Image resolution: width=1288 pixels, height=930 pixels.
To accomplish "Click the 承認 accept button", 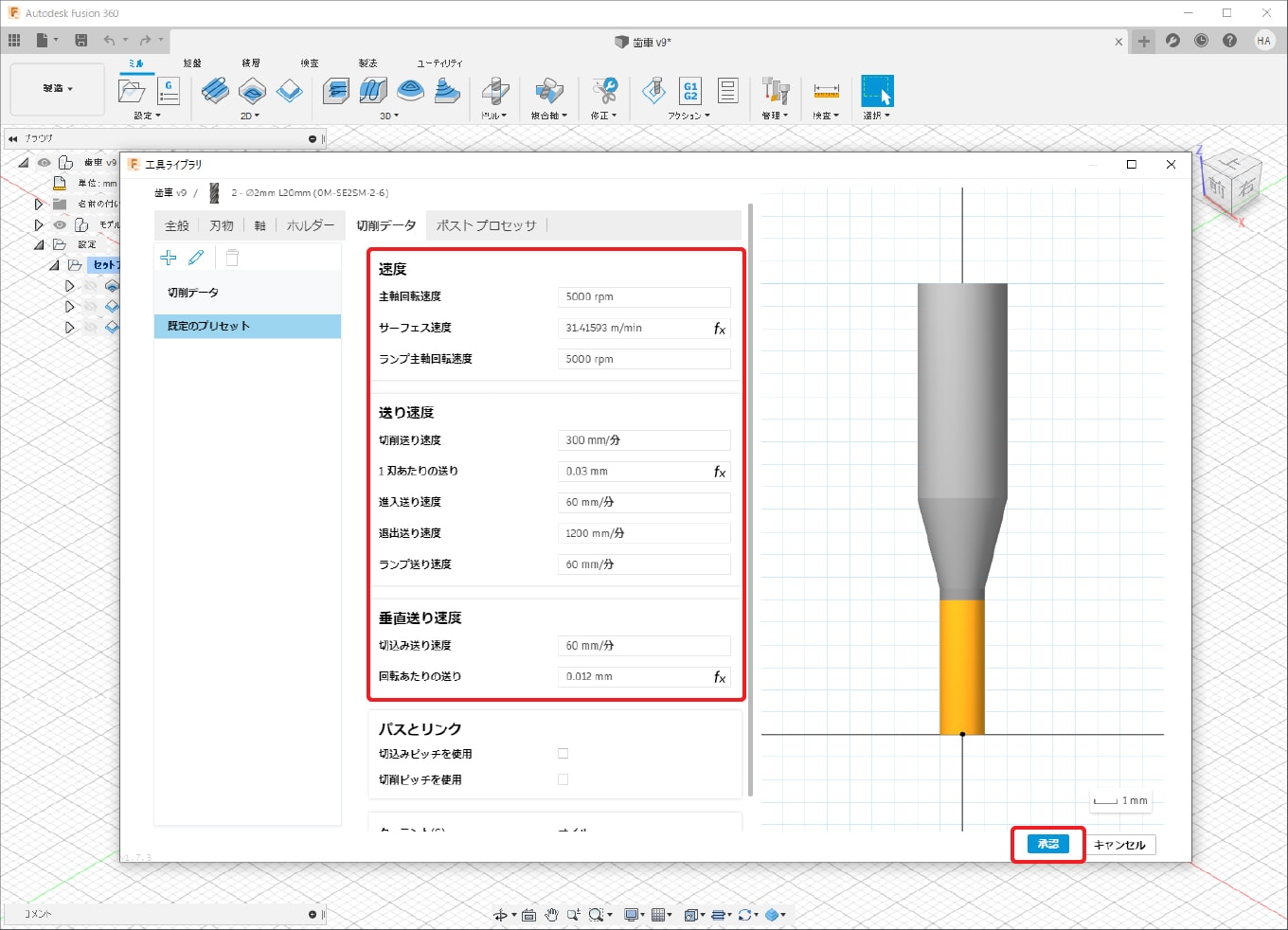I will tap(1047, 844).
